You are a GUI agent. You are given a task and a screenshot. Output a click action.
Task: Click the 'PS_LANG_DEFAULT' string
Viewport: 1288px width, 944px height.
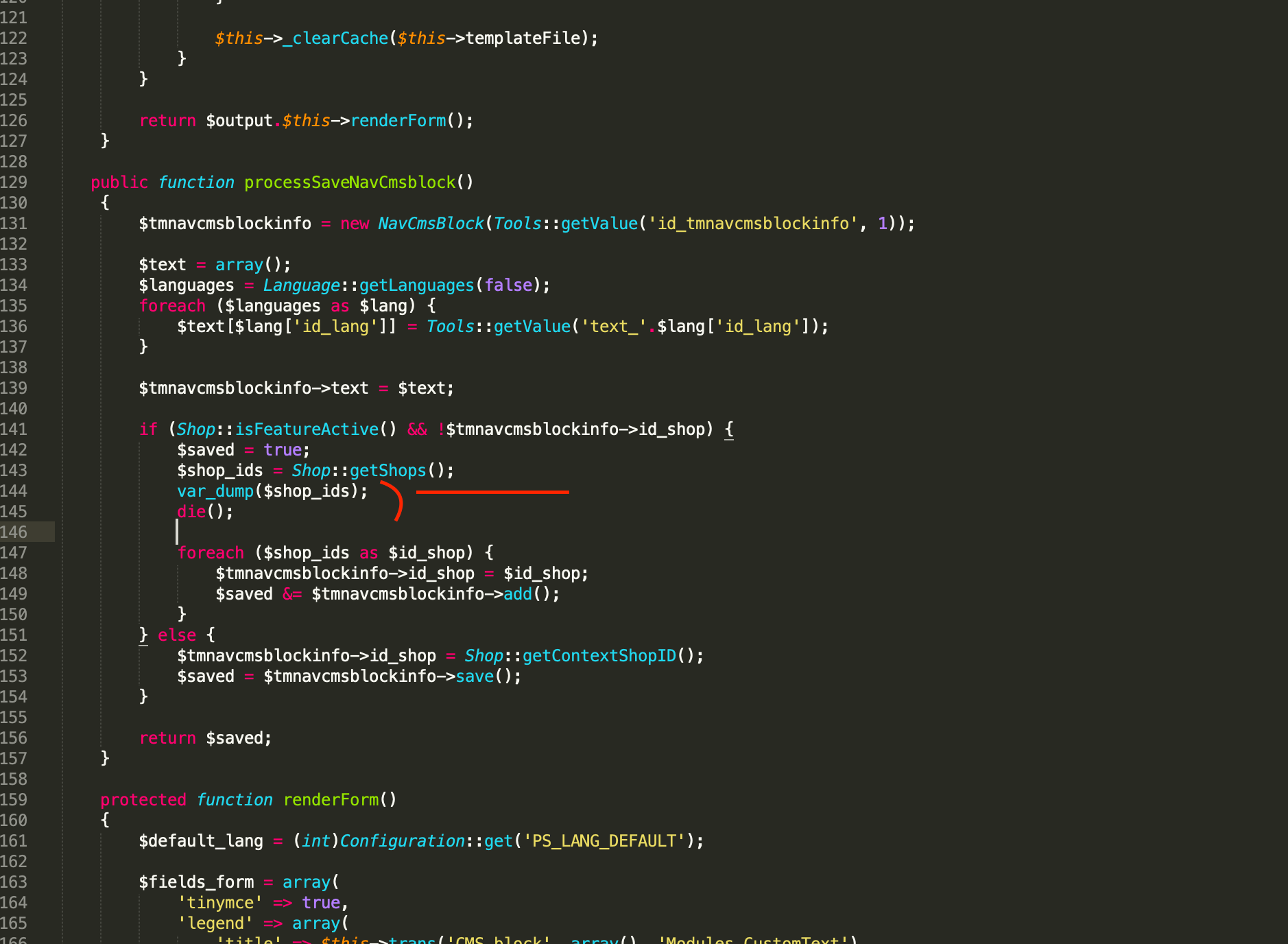tap(604, 841)
